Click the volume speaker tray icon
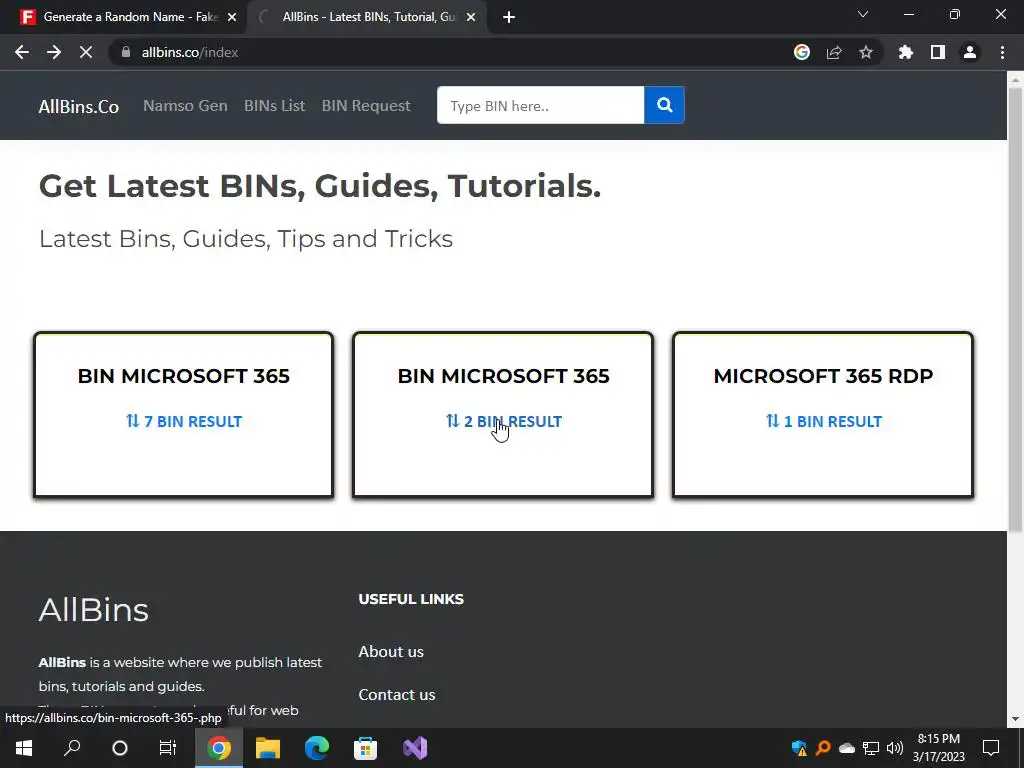The image size is (1024, 768). pos(895,748)
